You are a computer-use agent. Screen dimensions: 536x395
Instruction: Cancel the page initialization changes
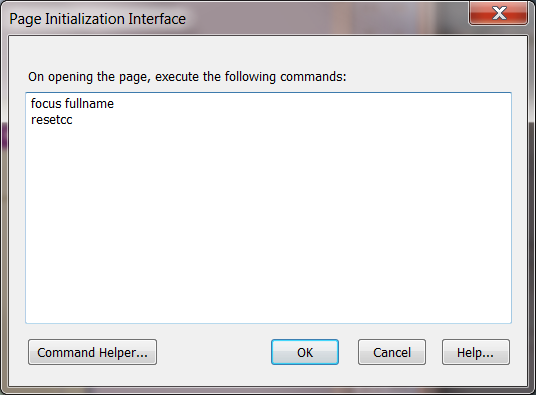(392, 352)
